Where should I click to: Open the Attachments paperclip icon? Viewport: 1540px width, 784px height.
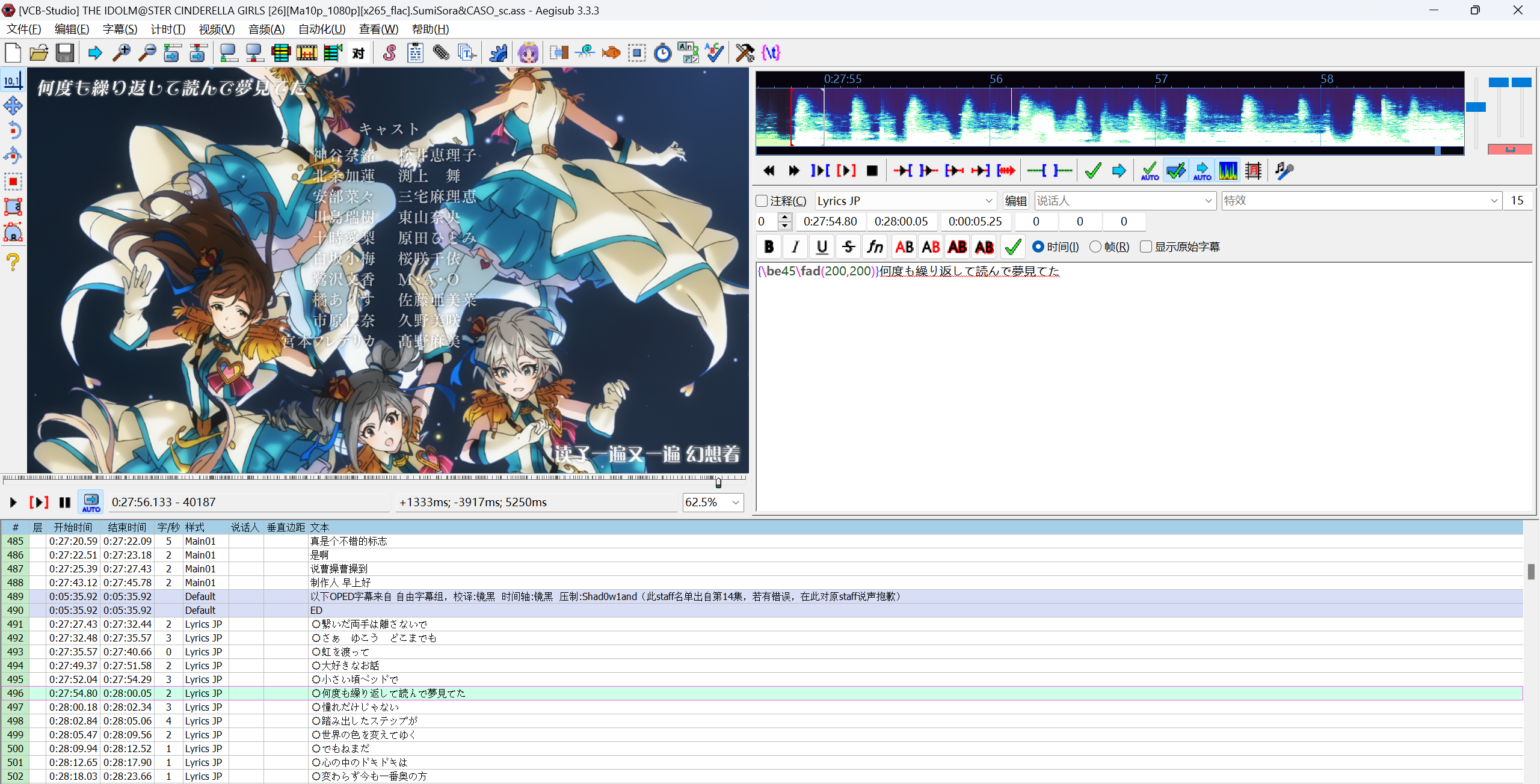[x=441, y=53]
